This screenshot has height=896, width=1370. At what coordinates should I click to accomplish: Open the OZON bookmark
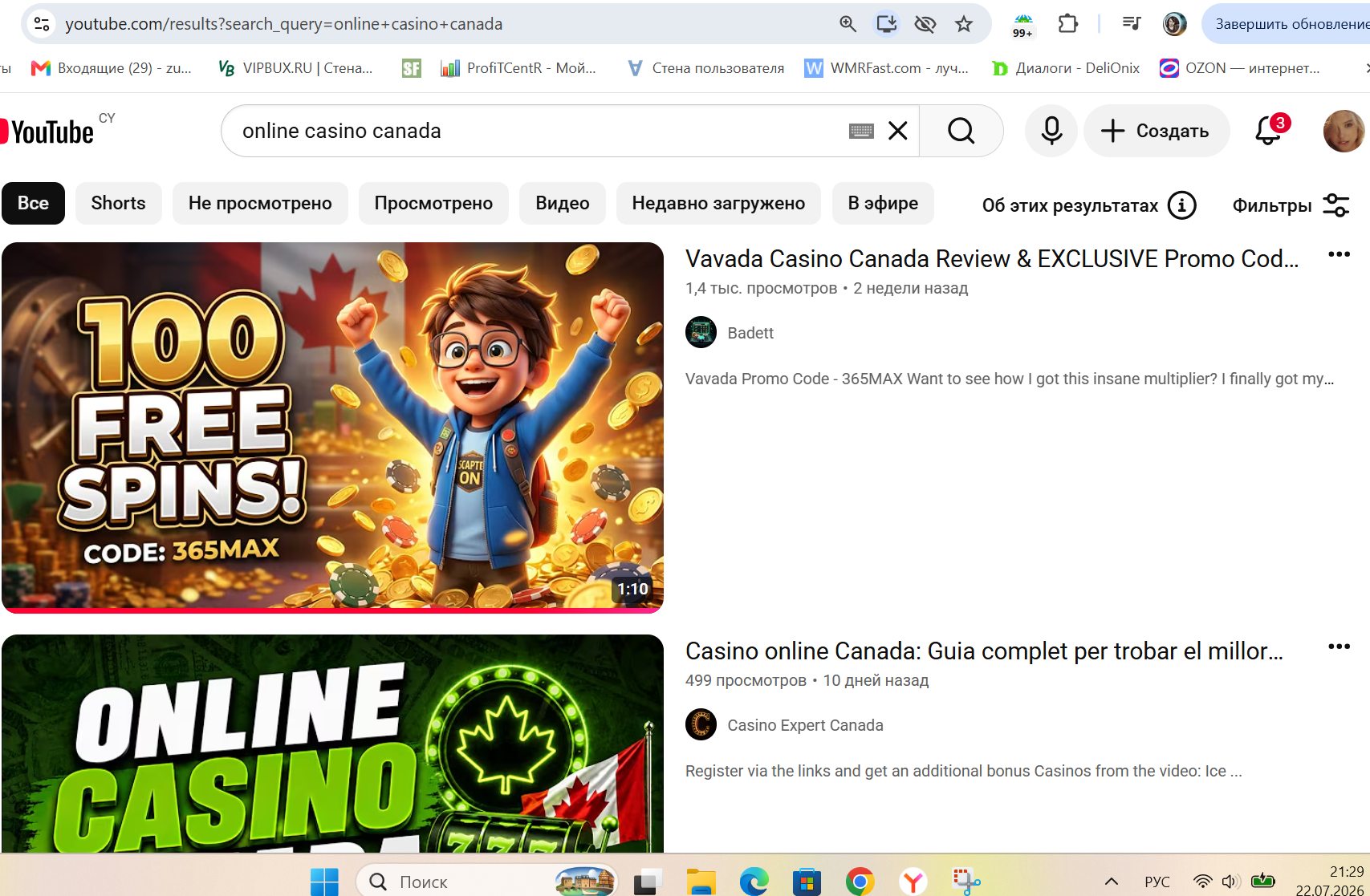tap(1240, 68)
